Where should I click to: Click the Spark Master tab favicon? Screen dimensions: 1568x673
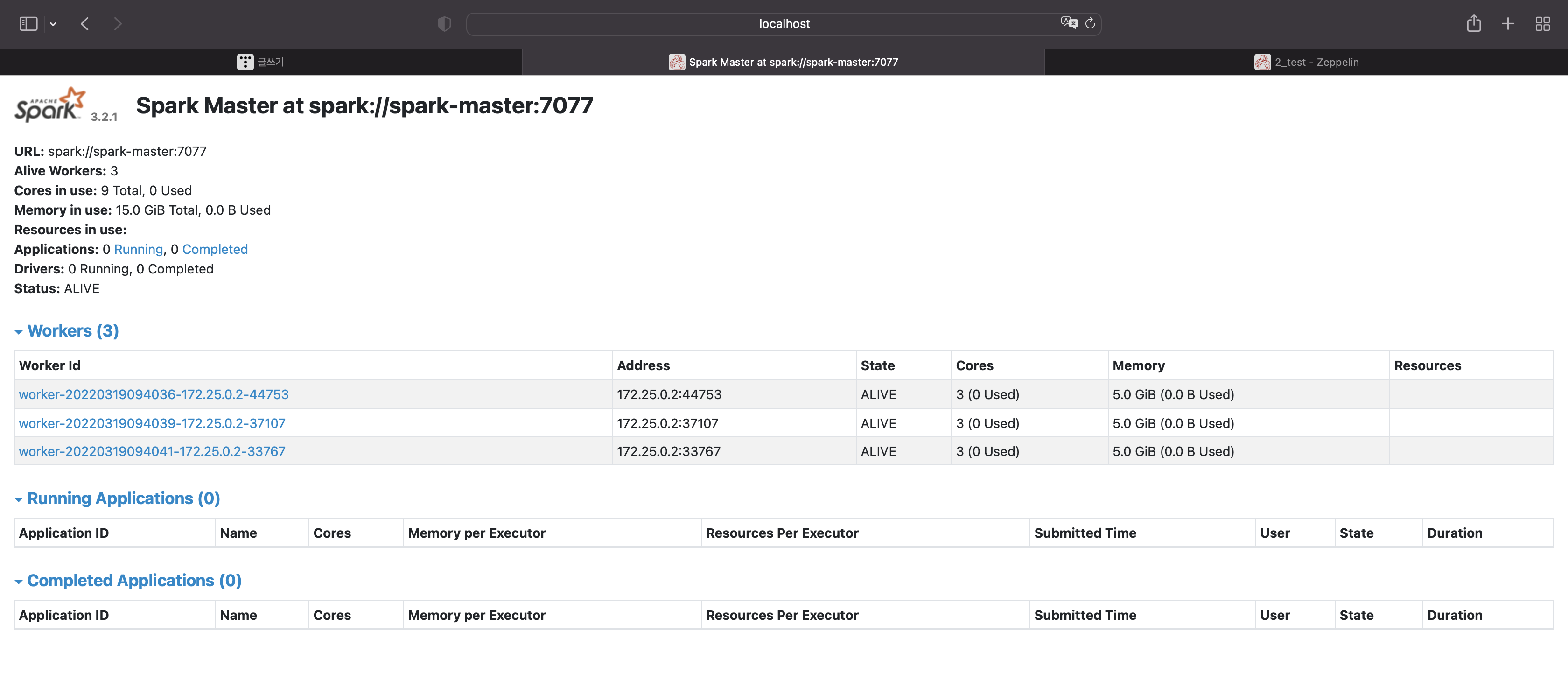(677, 62)
